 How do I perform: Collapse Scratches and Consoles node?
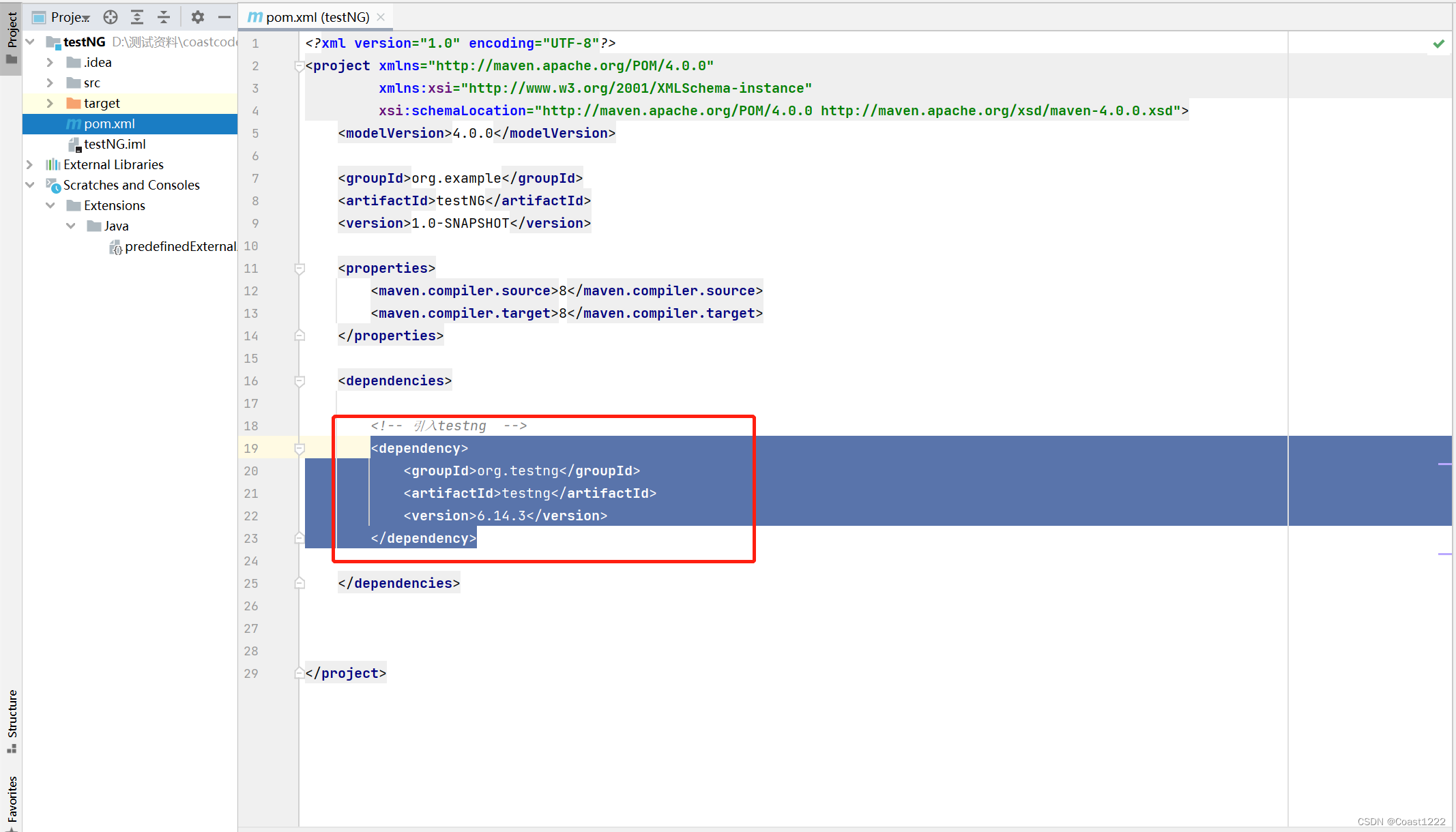[30, 185]
